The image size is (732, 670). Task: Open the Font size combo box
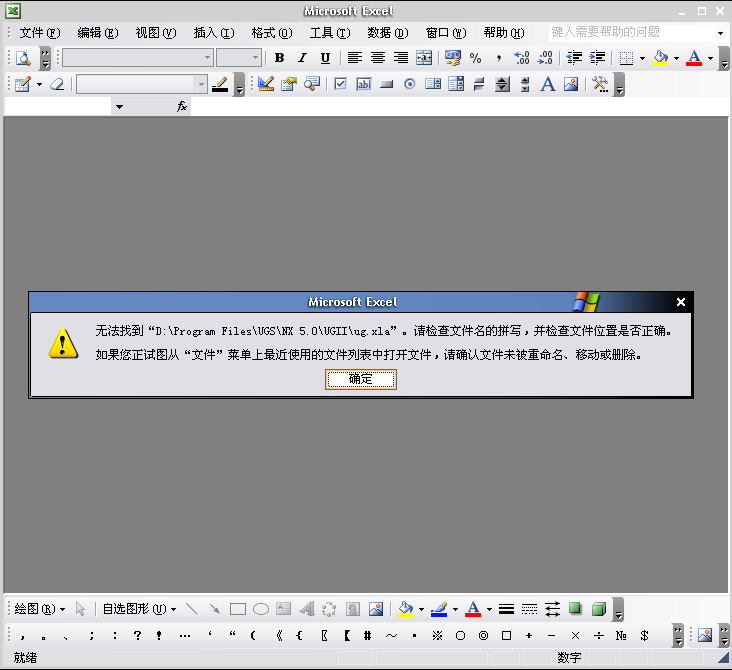pyautogui.click(x=239, y=58)
